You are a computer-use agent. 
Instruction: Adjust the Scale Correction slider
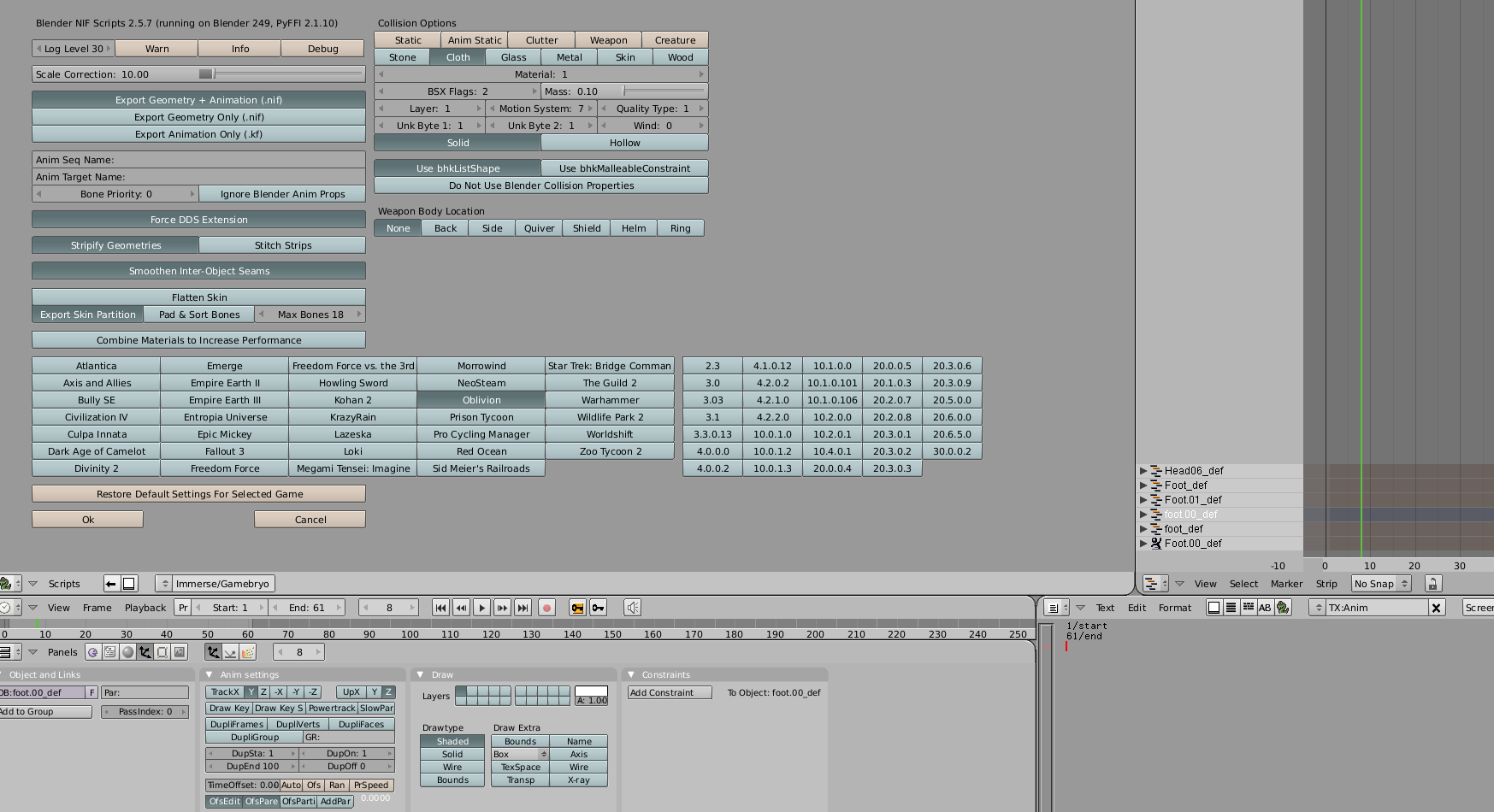(198, 74)
